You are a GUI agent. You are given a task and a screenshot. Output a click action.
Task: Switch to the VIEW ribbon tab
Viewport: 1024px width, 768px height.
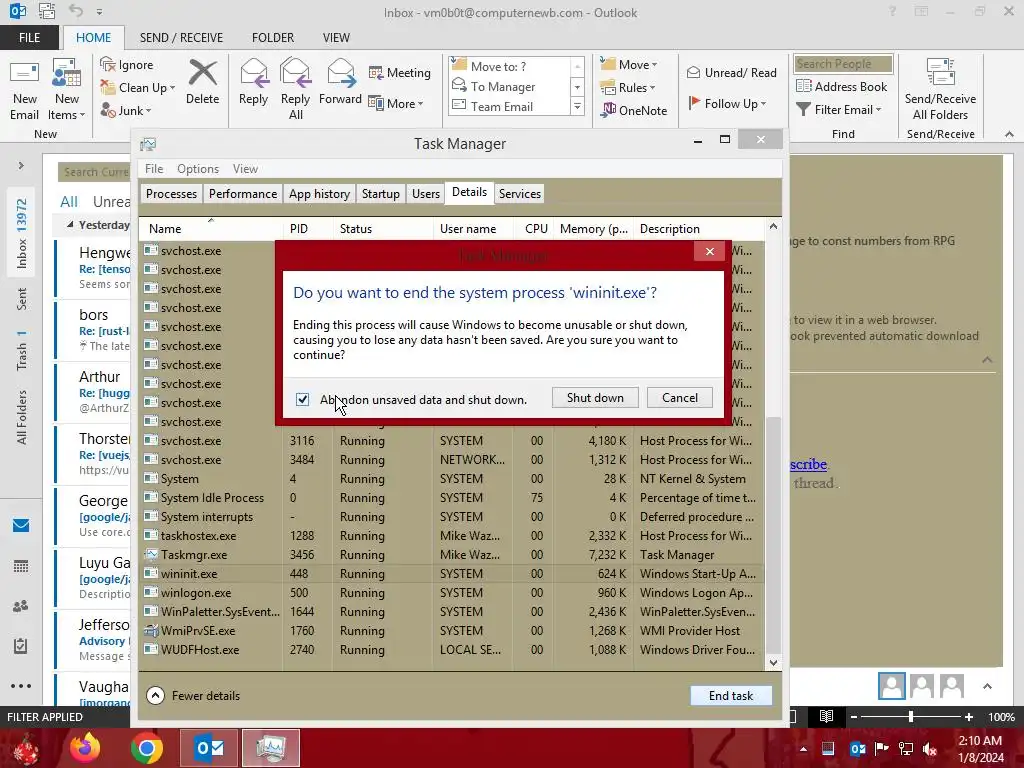tap(336, 38)
